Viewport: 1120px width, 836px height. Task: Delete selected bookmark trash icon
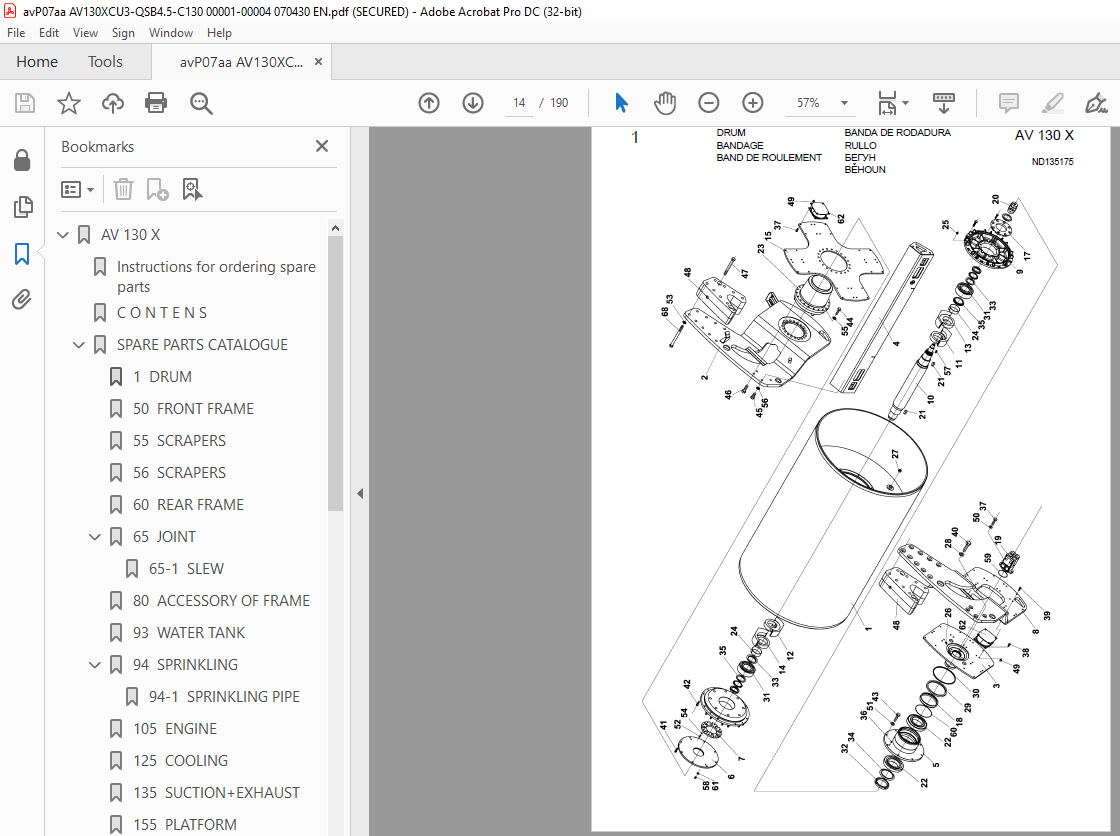(124, 189)
